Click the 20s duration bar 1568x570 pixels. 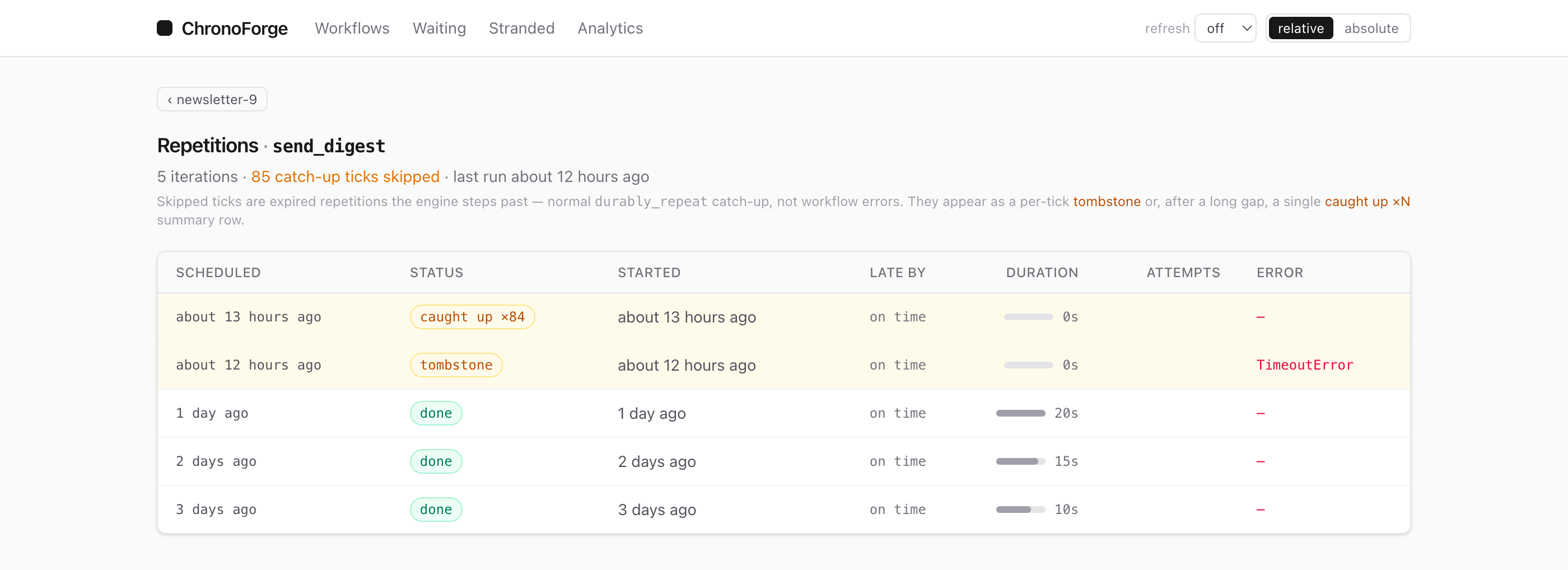click(x=1020, y=413)
